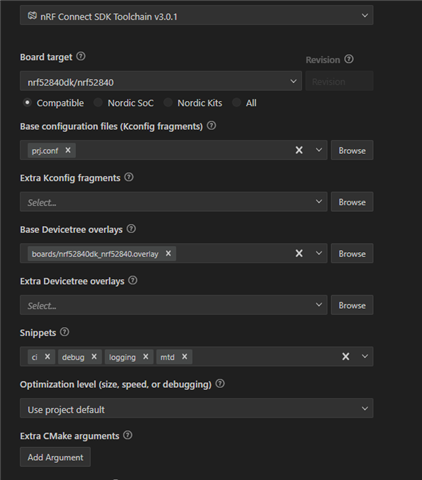Clear all selected Snippets
The width and height of the screenshot is (422, 480).
(346, 357)
